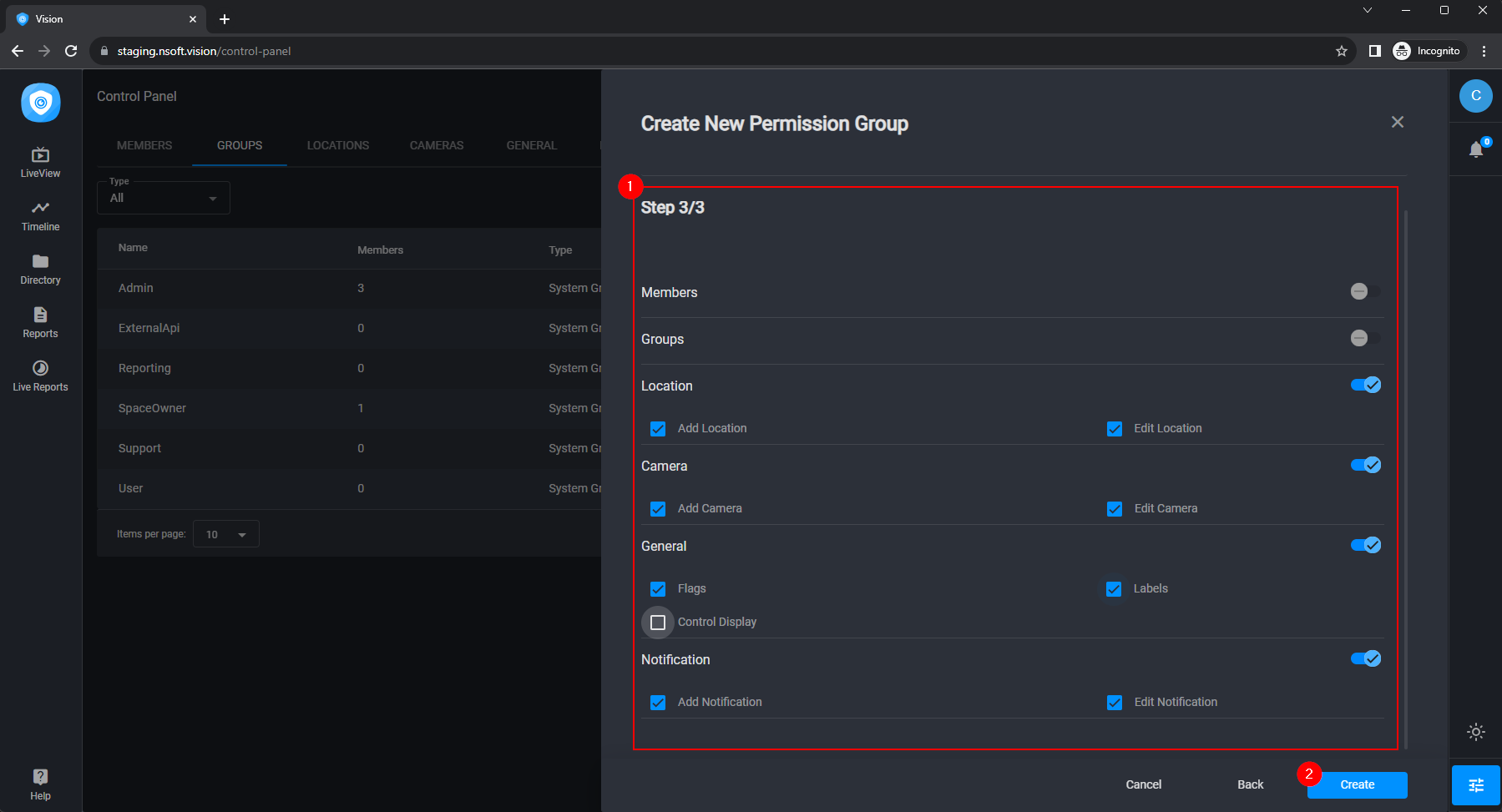
Task: Click the Back button
Action: tap(1251, 784)
